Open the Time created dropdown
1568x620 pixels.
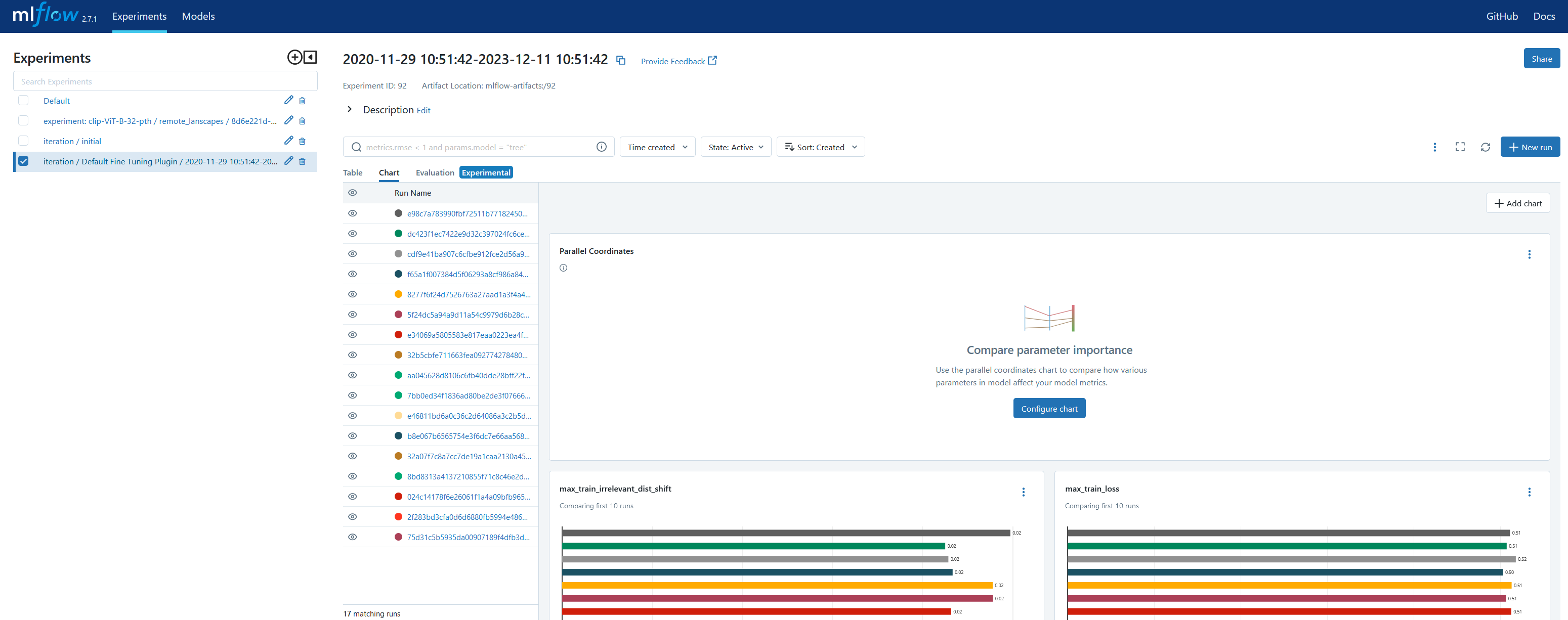coord(657,147)
